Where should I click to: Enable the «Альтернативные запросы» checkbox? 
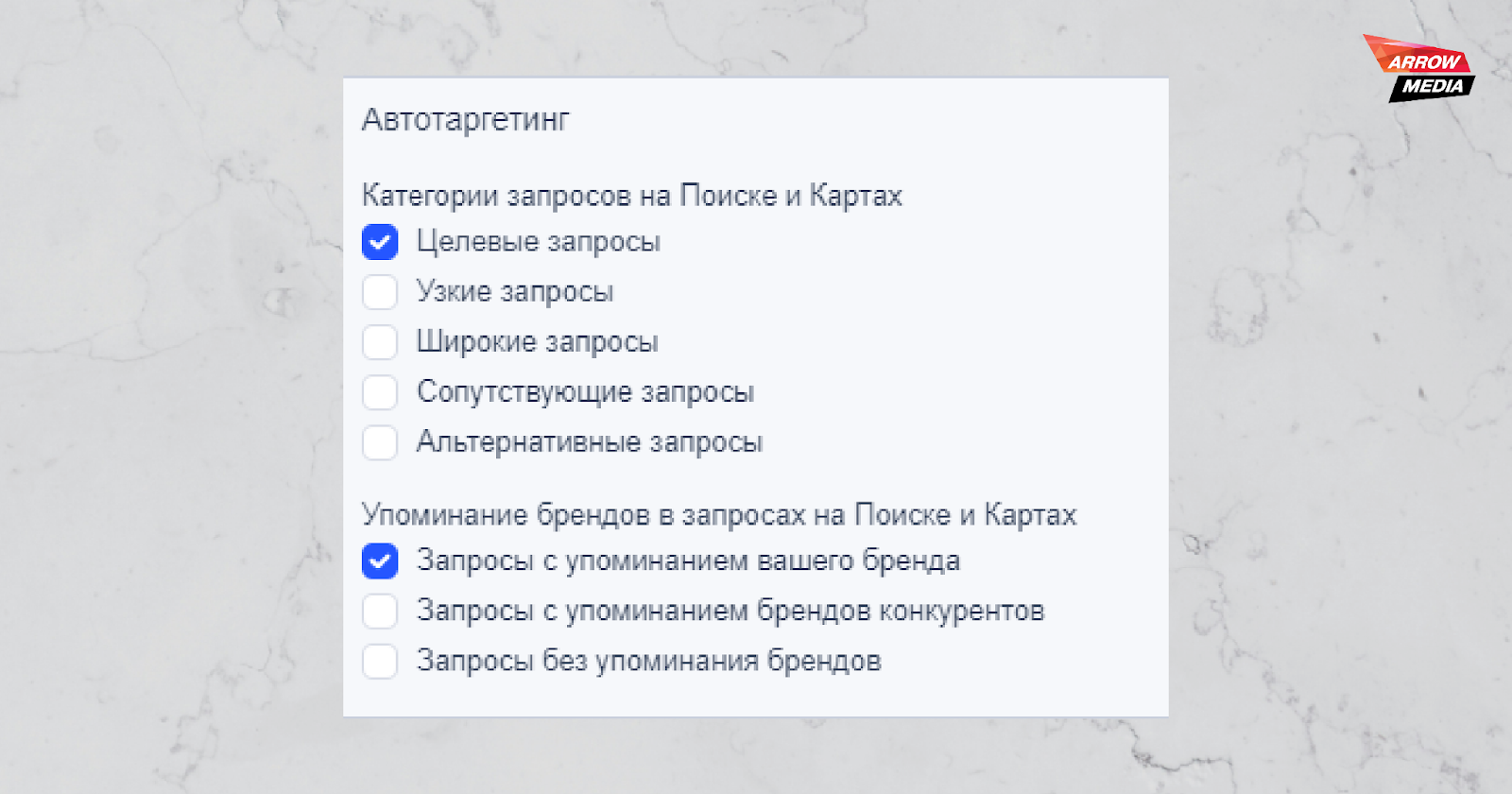379,442
